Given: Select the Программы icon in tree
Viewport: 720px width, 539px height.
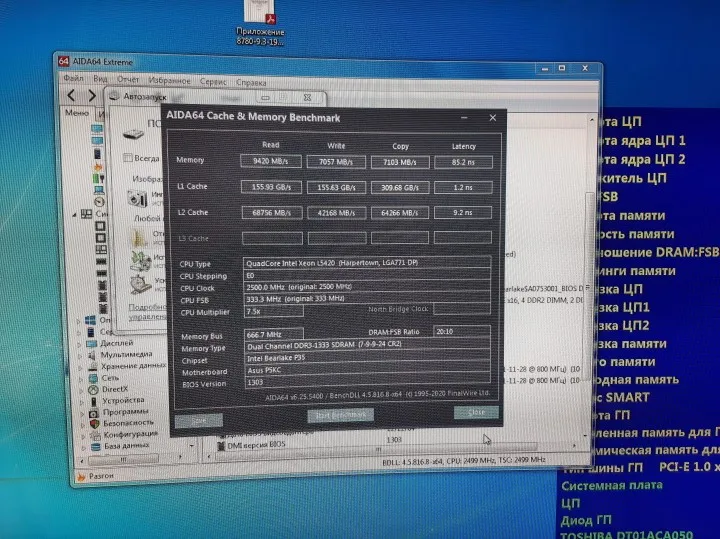Looking at the screenshot, I should click(x=94, y=413).
